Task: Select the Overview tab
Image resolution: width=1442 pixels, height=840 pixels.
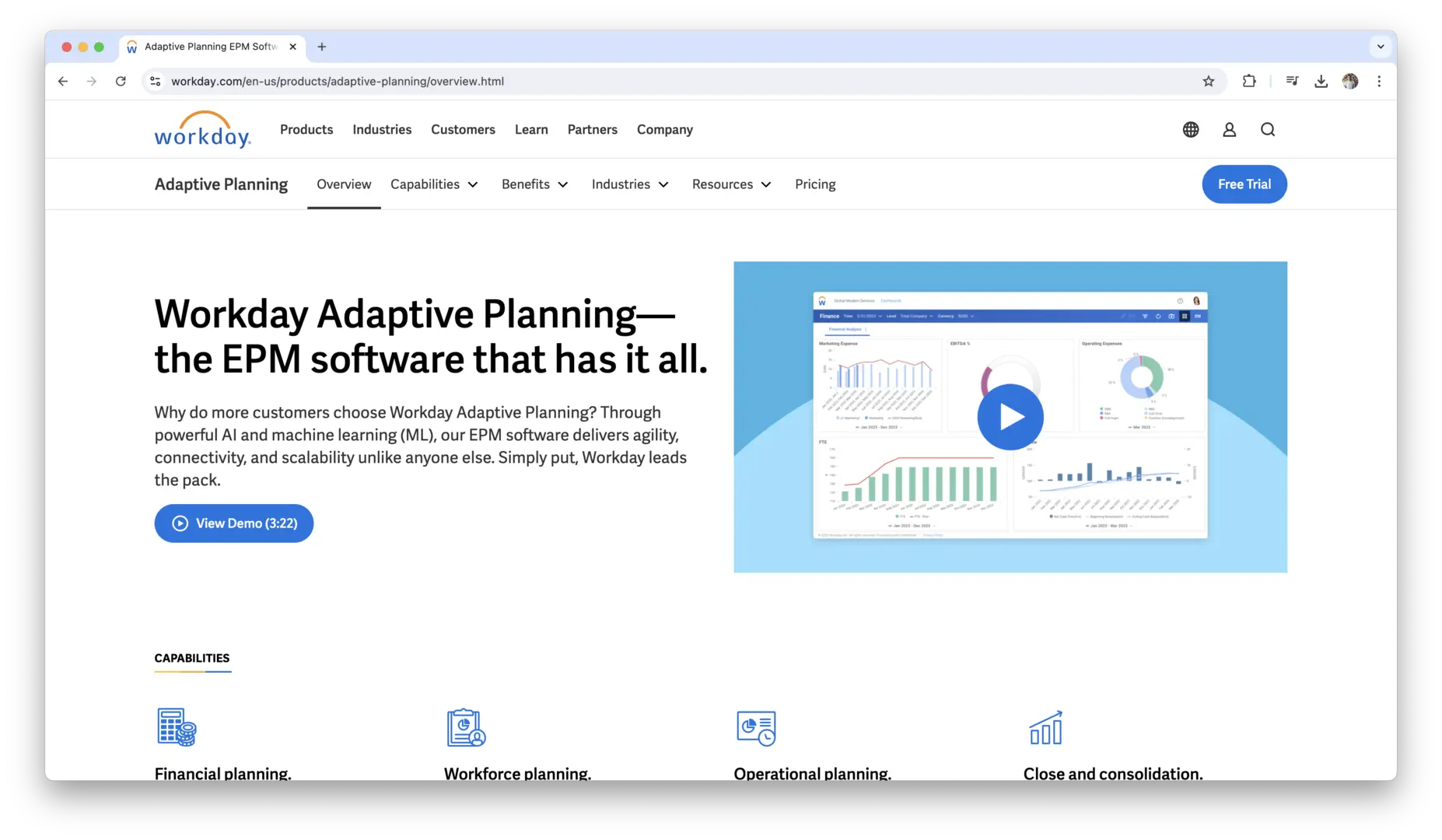Action: (x=344, y=184)
